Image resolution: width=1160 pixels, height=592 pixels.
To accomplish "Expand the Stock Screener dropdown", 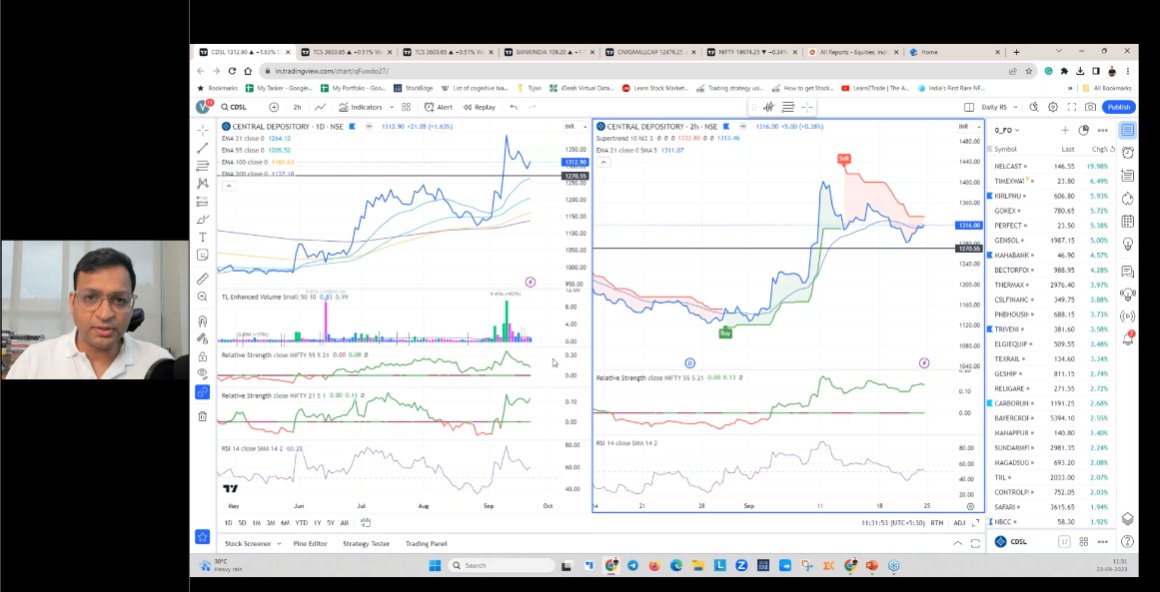I will coord(279,544).
